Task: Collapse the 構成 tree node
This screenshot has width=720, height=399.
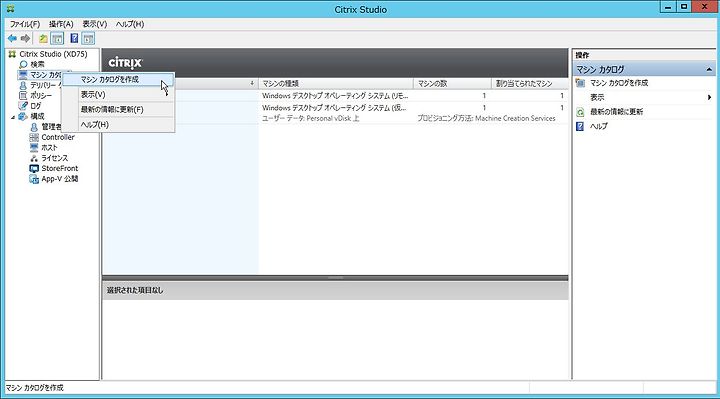Action: pos(13,117)
